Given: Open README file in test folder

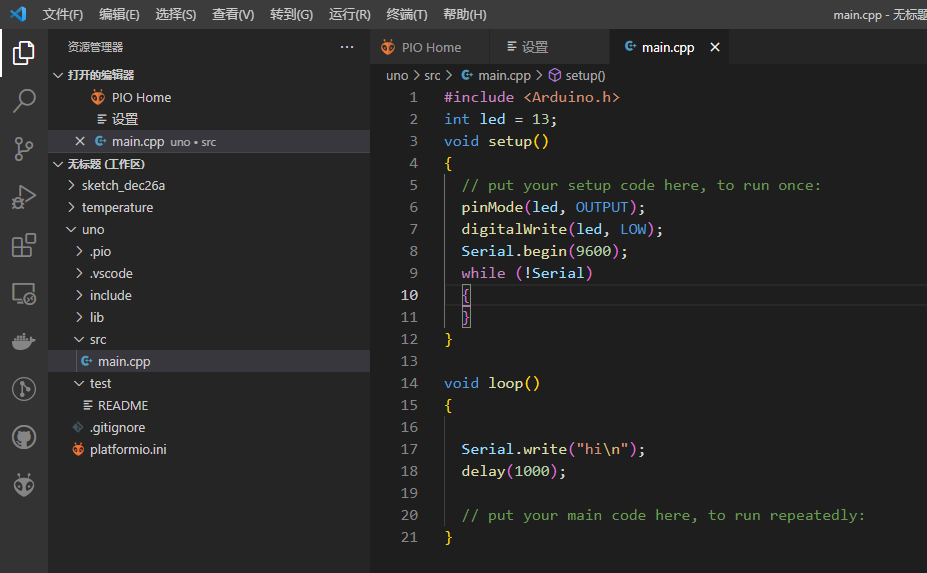Looking at the screenshot, I should [209, 405].
